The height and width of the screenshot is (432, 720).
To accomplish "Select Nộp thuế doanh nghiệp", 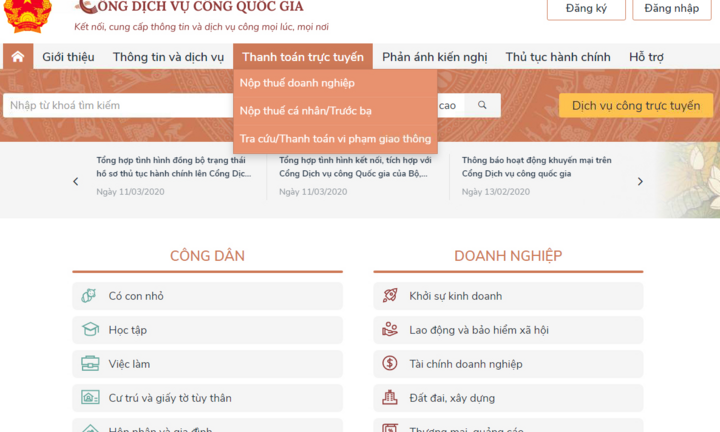I will [335, 83].
